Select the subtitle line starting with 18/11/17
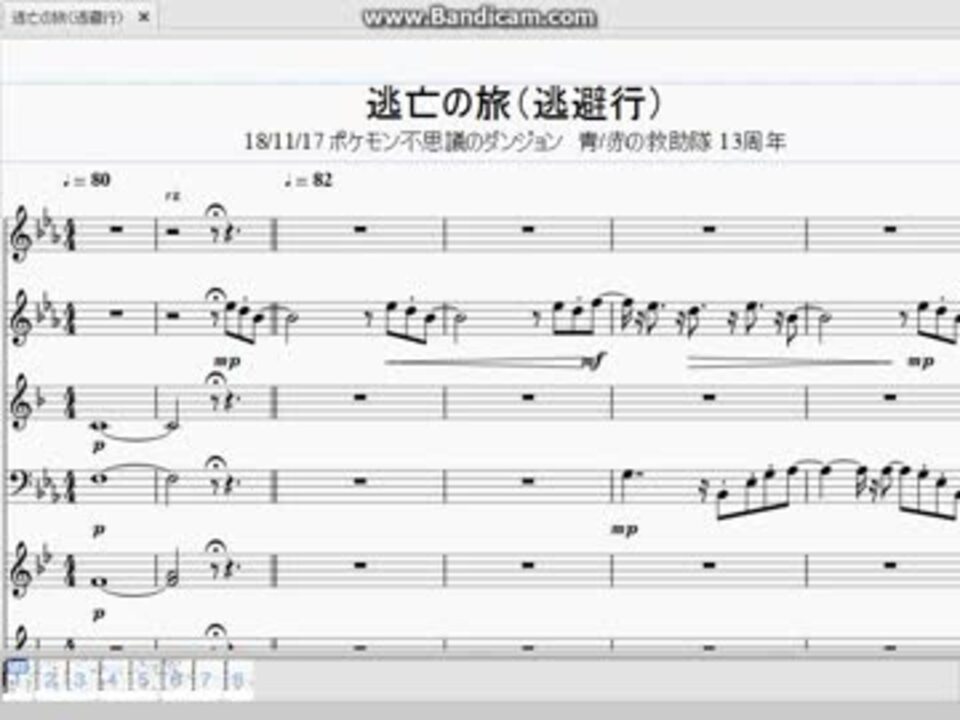Screen dimensions: 960x720 [x=514, y=141]
